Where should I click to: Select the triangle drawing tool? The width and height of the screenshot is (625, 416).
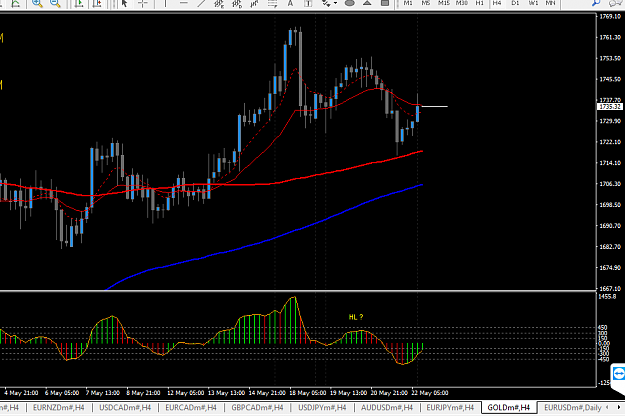[367, 4]
